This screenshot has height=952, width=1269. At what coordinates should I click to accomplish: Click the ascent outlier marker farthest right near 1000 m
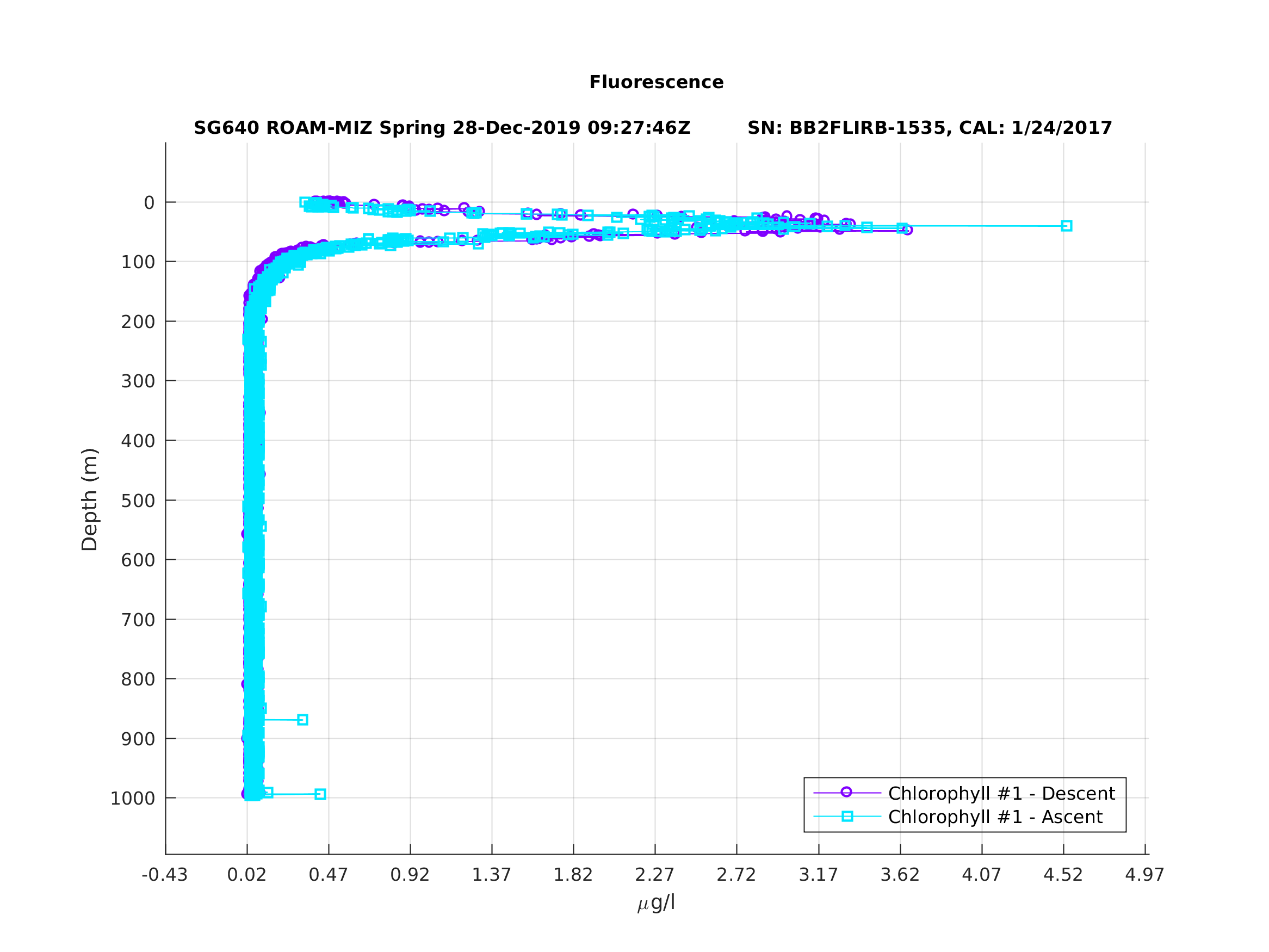[320, 794]
